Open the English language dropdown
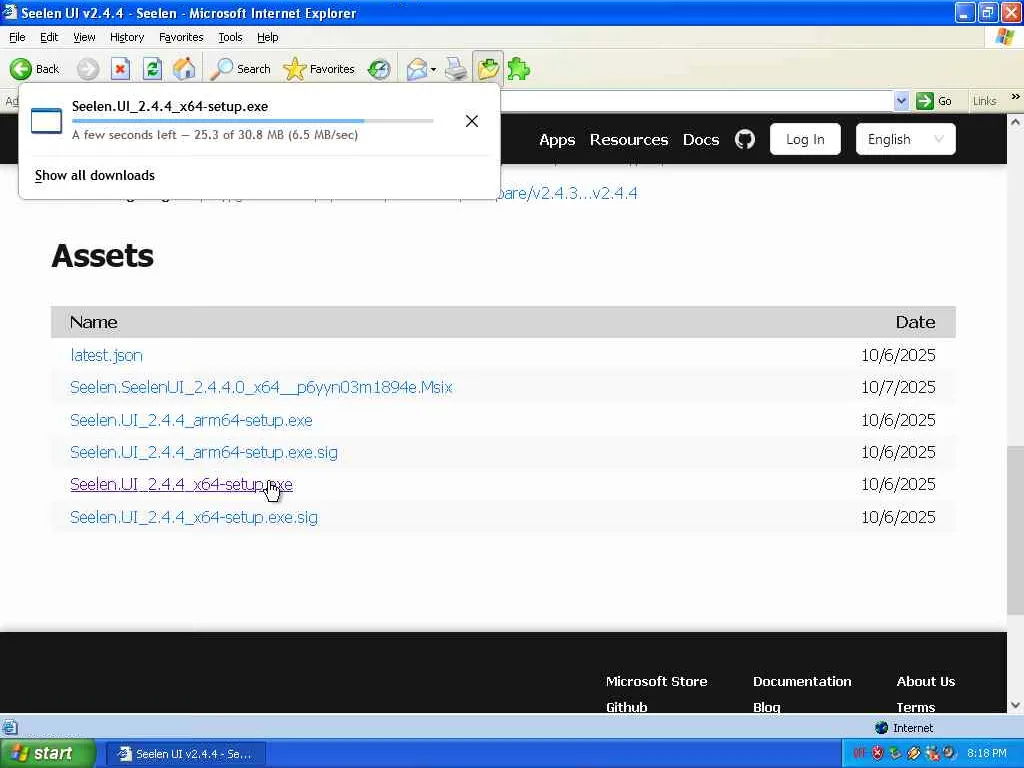This screenshot has width=1024, height=768. [x=905, y=139]
